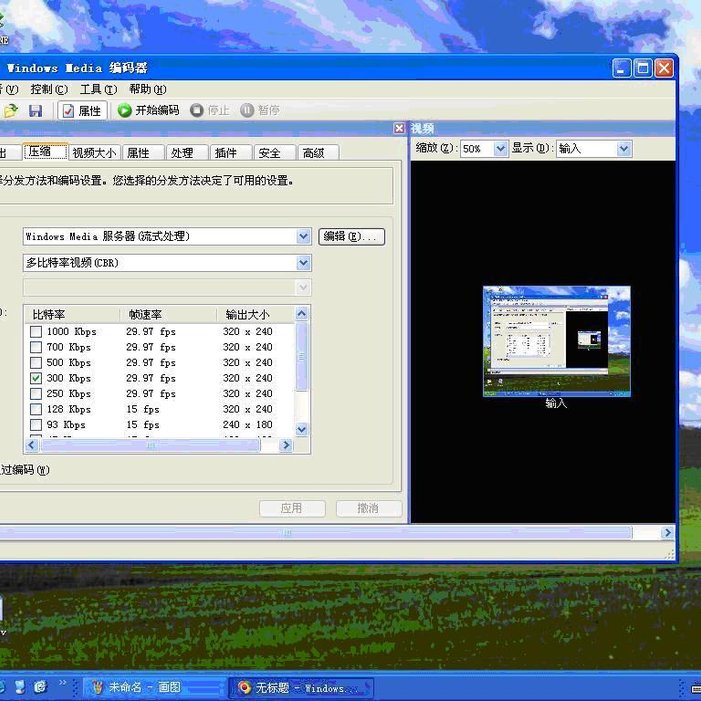Image resolution: width=701 pixels, height=701 pixels.
Task: Click the video input preview thumbnail
Action: tap(557, 341)
